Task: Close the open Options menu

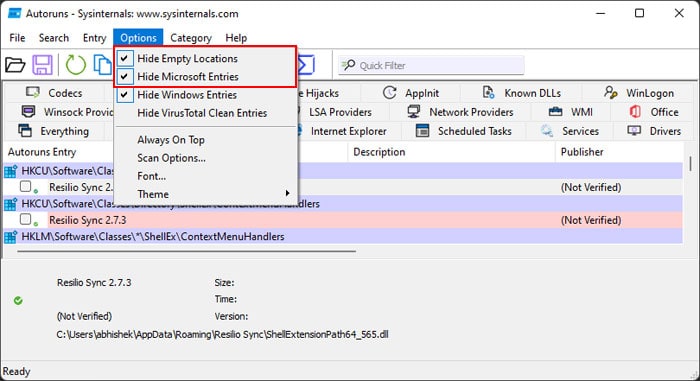Action: (x=138, y=38)
